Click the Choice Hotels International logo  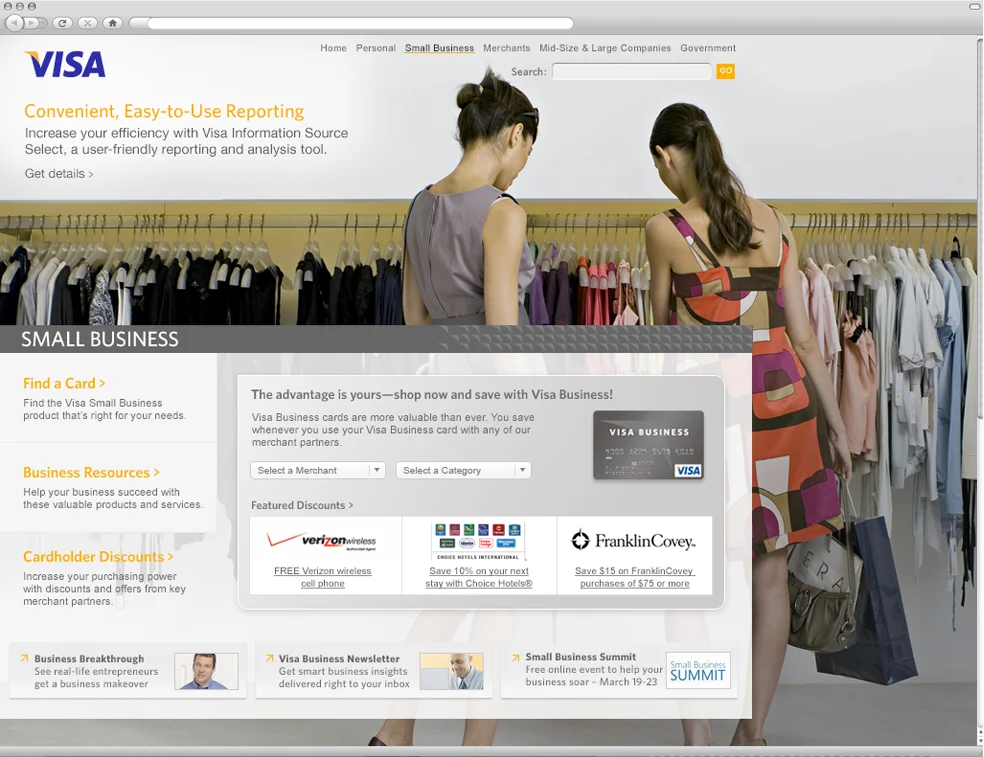point(479,541)
